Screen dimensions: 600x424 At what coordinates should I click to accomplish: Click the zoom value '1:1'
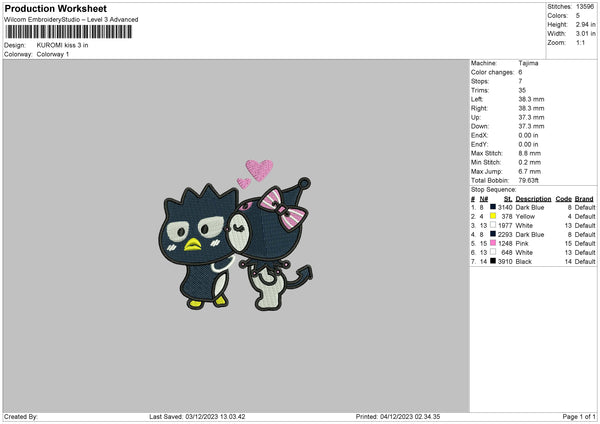[580, 42]
